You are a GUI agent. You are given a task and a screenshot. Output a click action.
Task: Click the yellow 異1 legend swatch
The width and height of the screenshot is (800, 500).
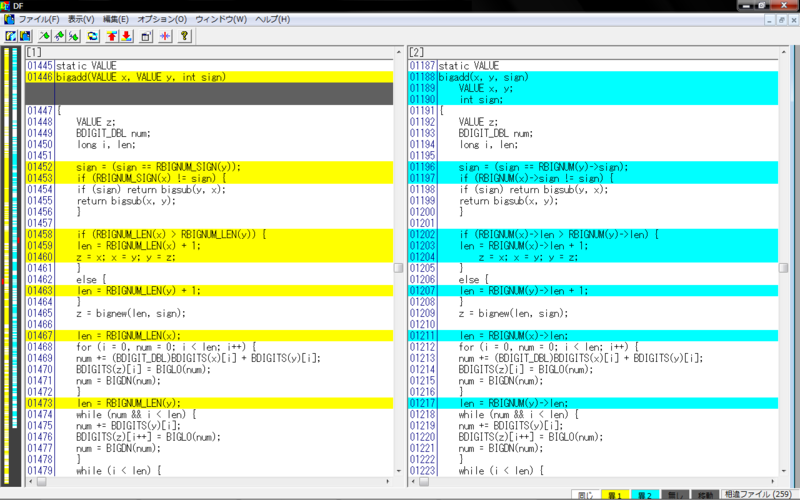[x=616, y=495]
